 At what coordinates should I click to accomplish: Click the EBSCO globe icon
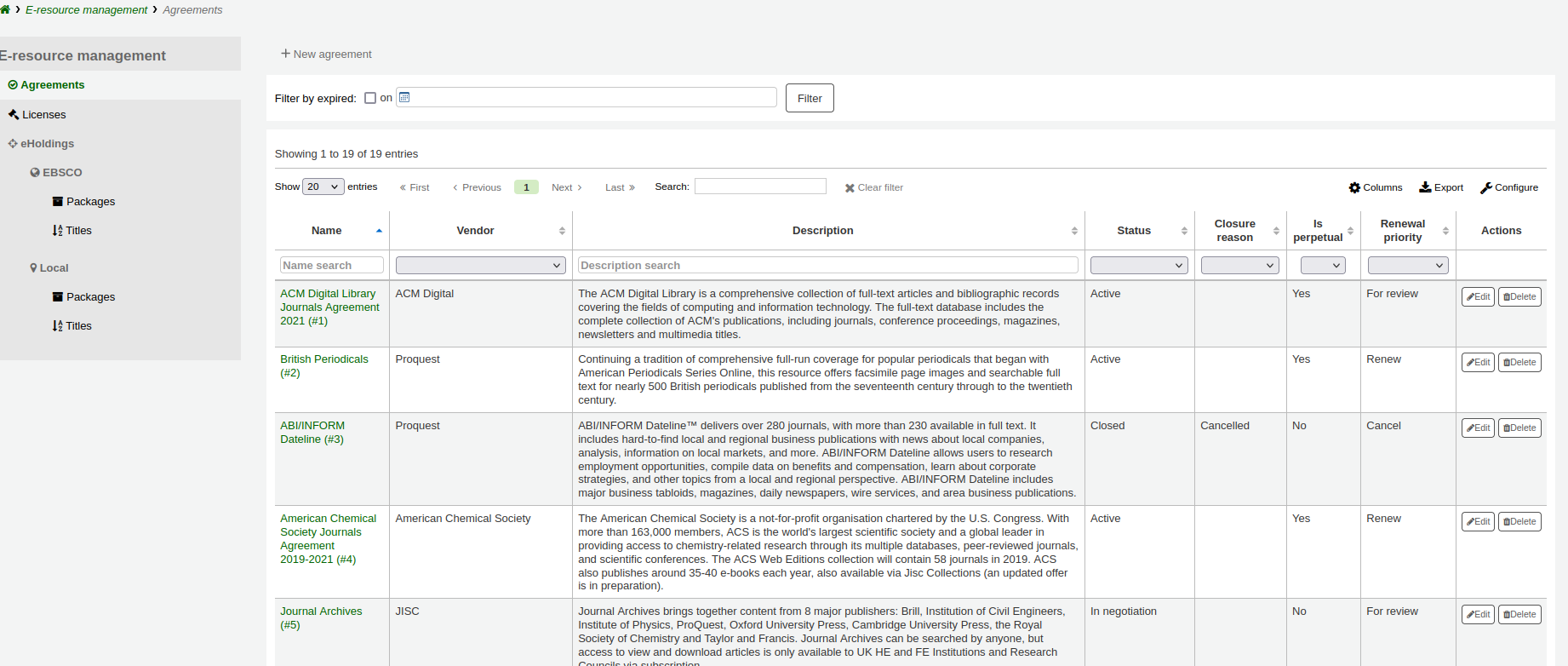[35, 173]
